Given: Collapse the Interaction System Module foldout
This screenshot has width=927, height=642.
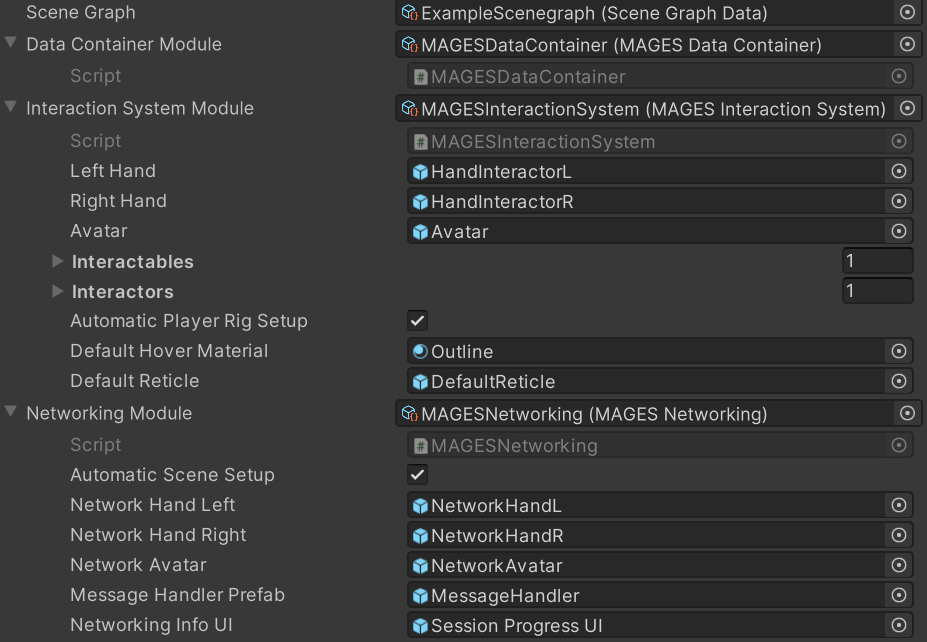Looking at the screenshot, I should click(x=11, y=106).
